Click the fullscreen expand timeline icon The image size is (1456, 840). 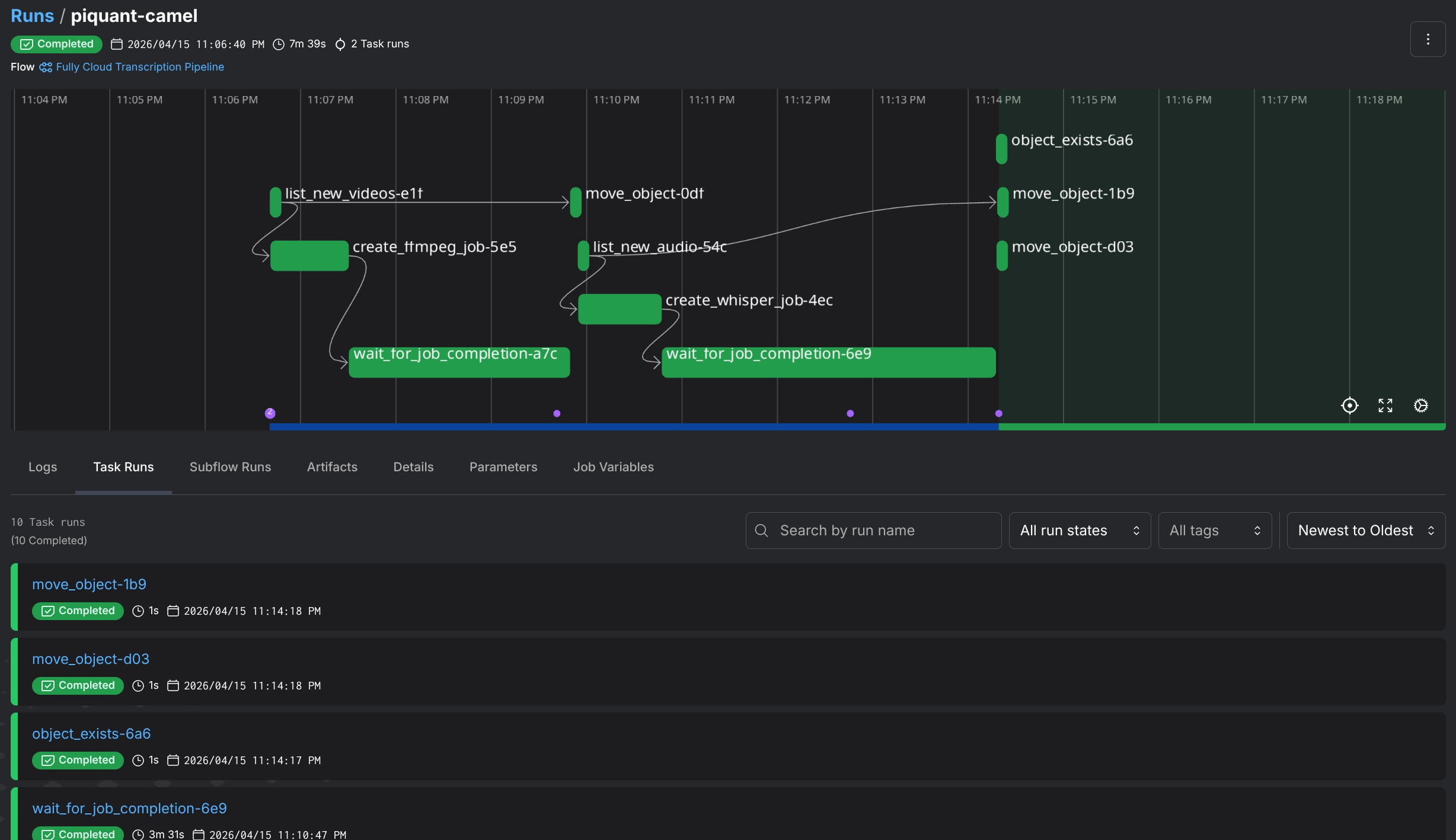click(x=1385, y=405)
